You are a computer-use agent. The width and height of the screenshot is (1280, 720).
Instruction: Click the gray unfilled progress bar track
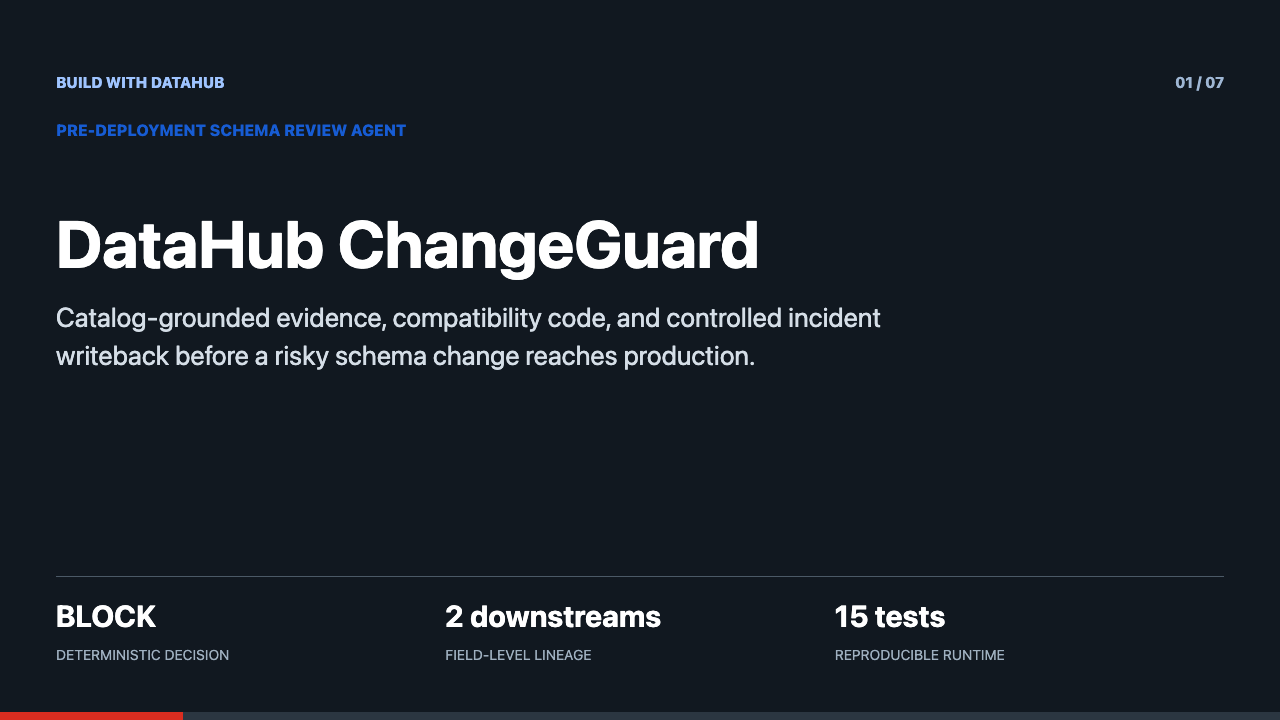point(731,716)
